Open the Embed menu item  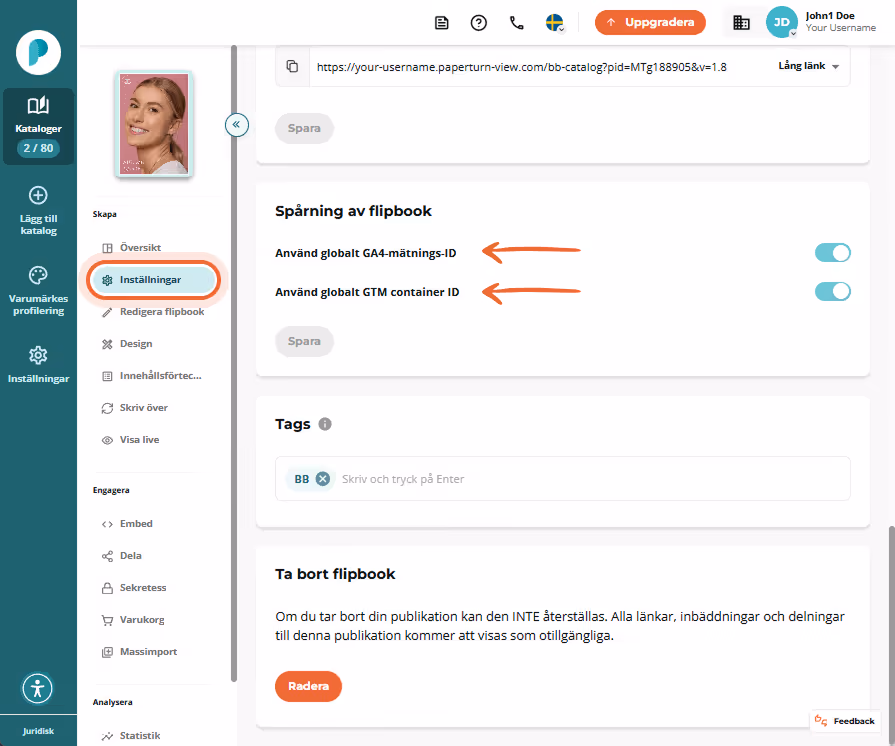click(x=127, y=523)
